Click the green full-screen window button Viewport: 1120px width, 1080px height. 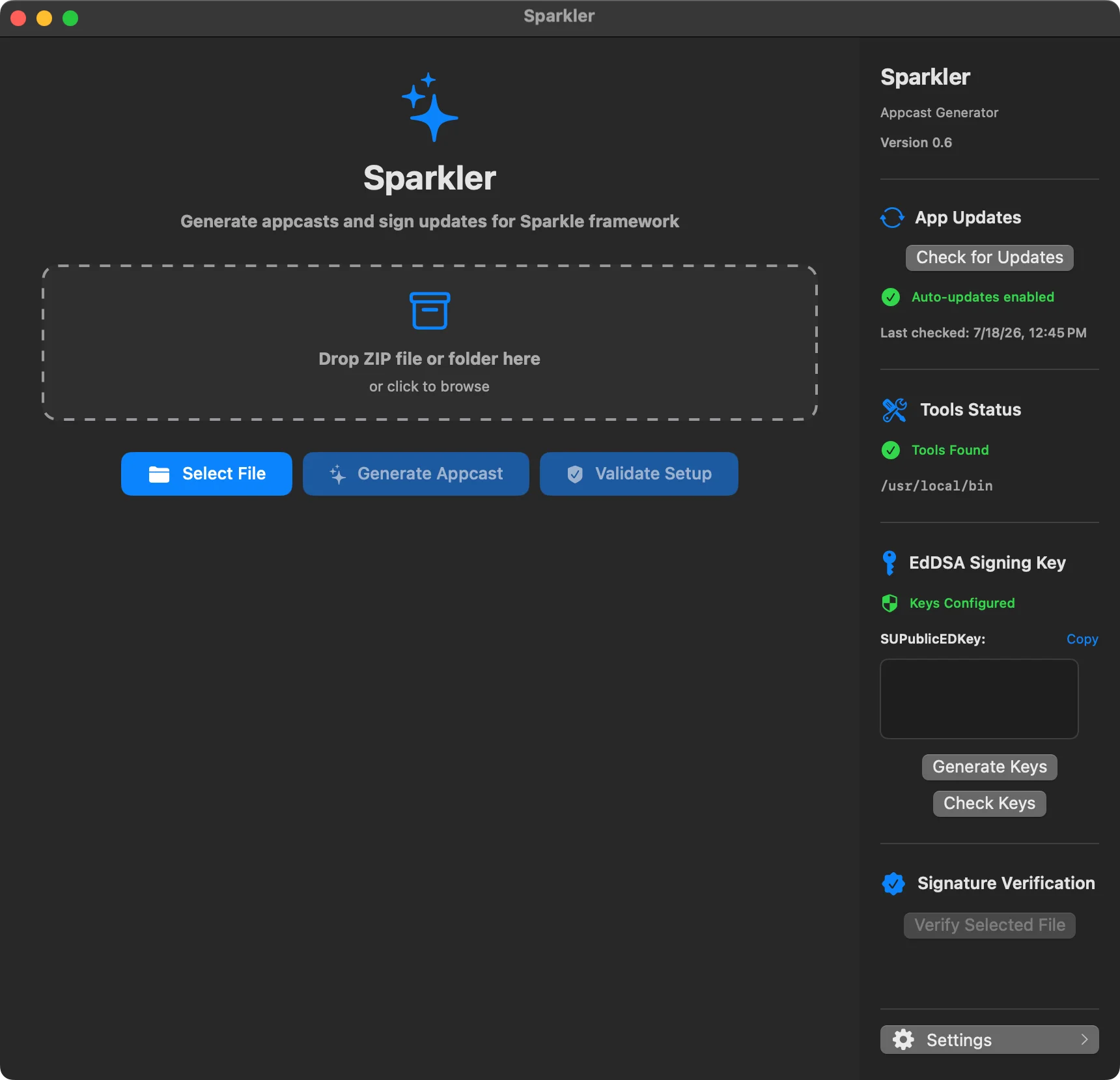(70, 18)
